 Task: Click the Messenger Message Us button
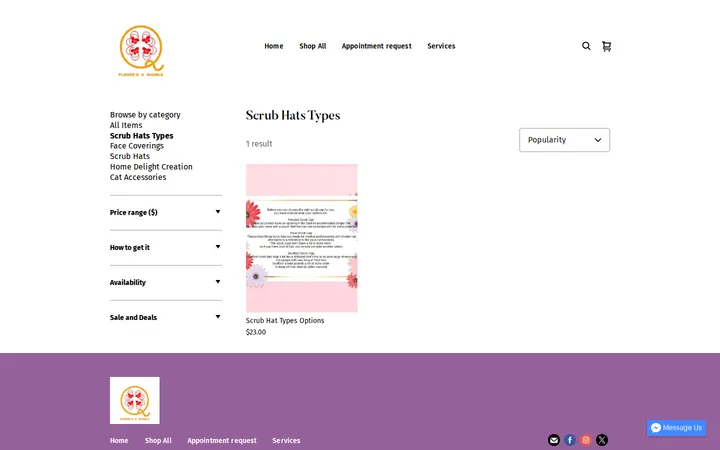[676, 428]
